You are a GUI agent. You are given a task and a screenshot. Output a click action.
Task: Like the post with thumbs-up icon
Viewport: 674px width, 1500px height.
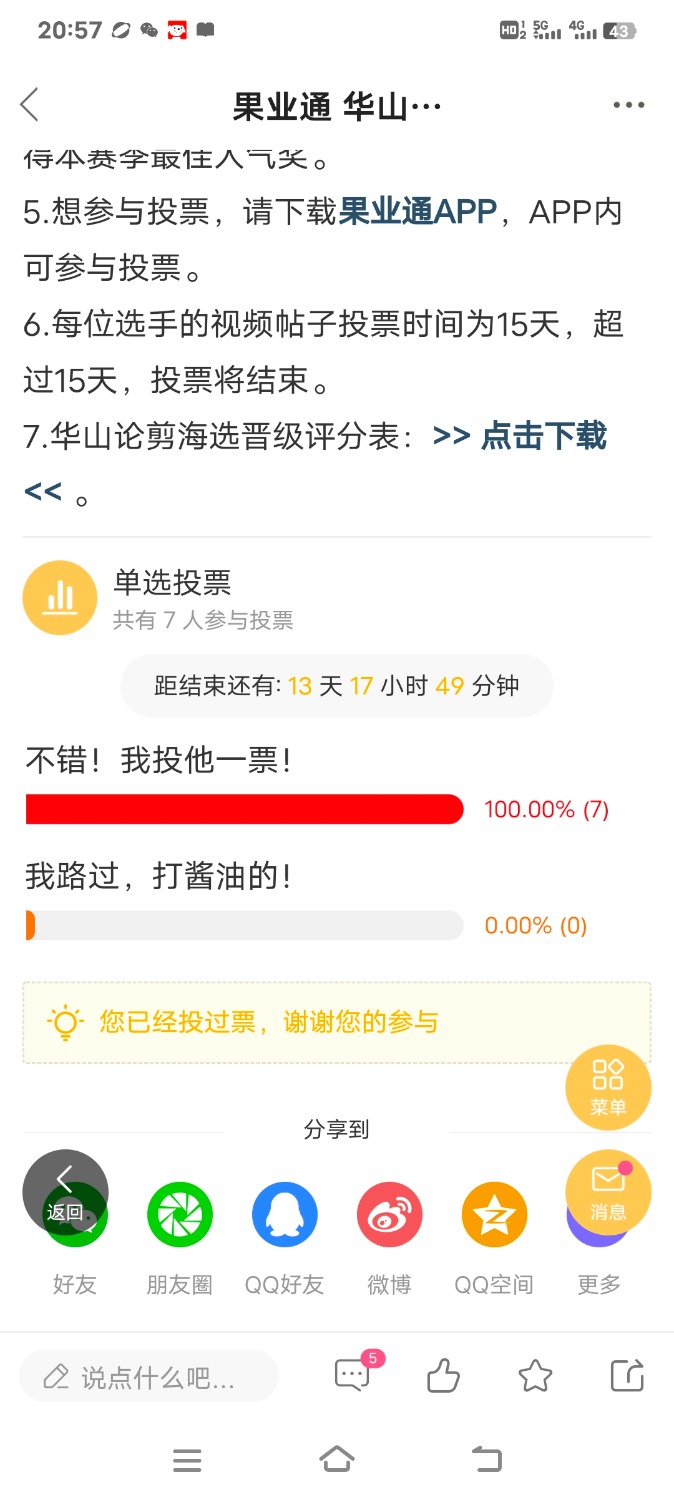point(443,1377)
